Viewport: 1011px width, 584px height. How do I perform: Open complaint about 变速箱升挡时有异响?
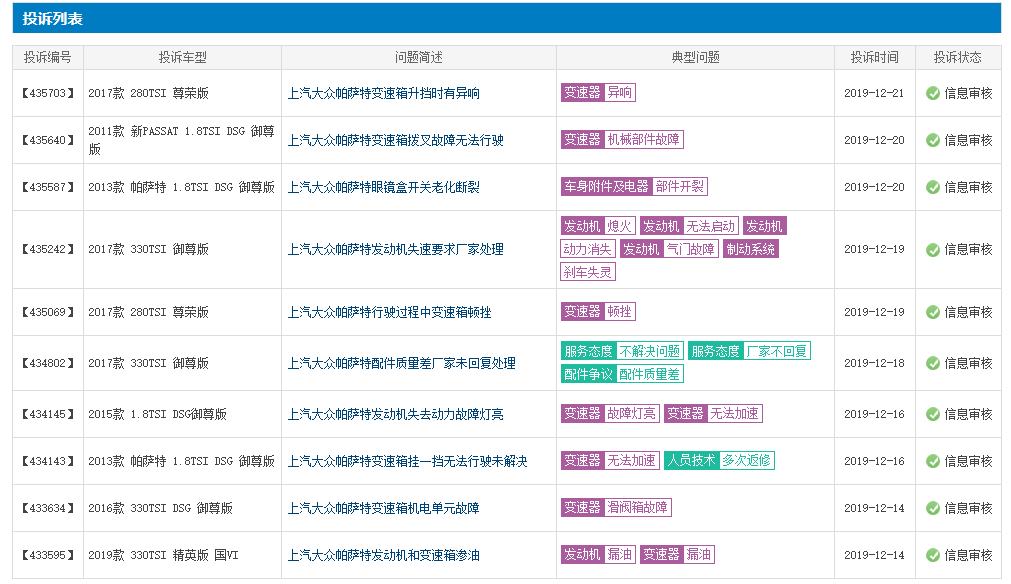pyautogui.click(x=383, y=93)
